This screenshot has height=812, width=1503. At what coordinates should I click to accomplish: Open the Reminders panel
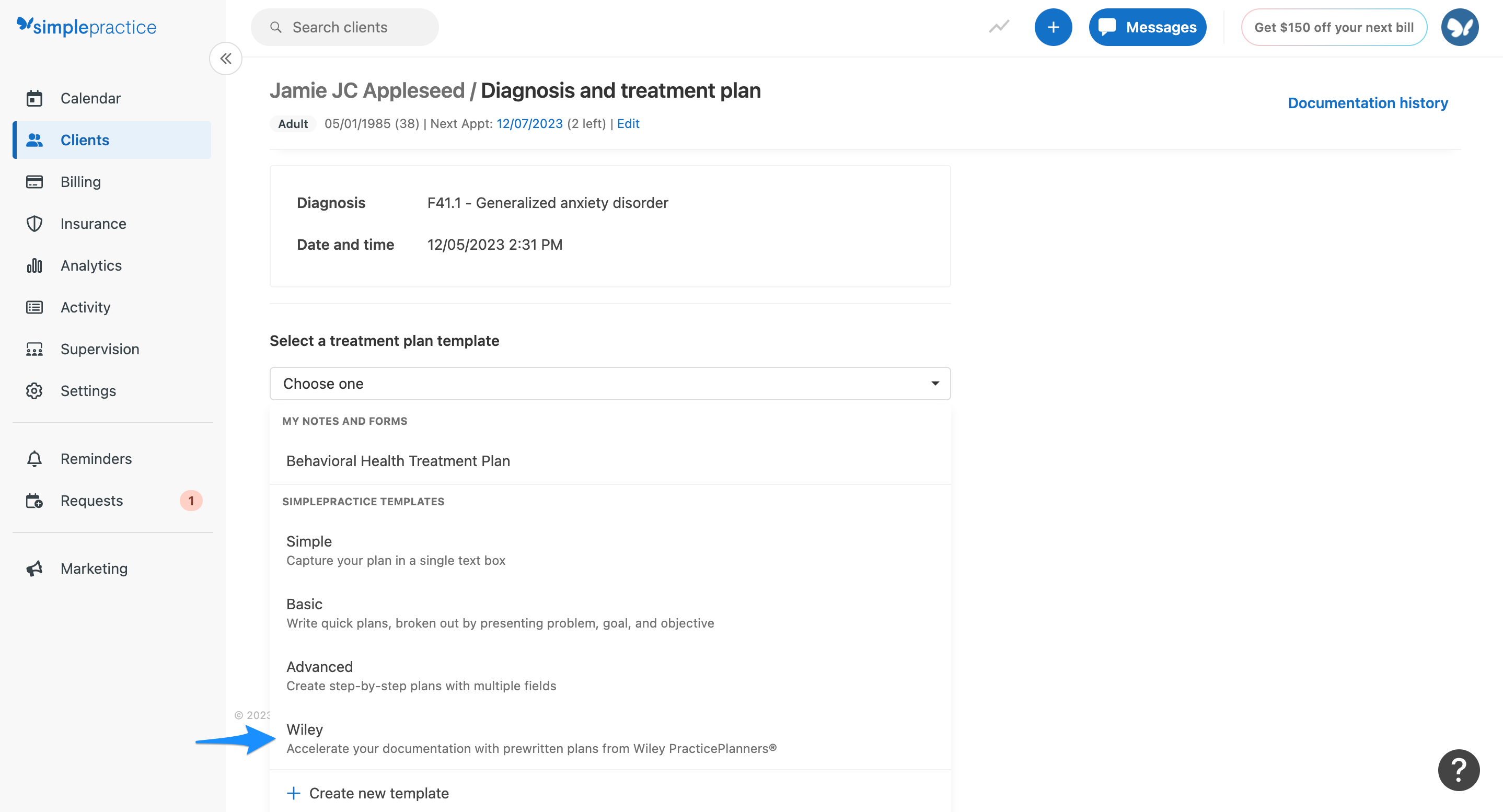click(96, 458)
